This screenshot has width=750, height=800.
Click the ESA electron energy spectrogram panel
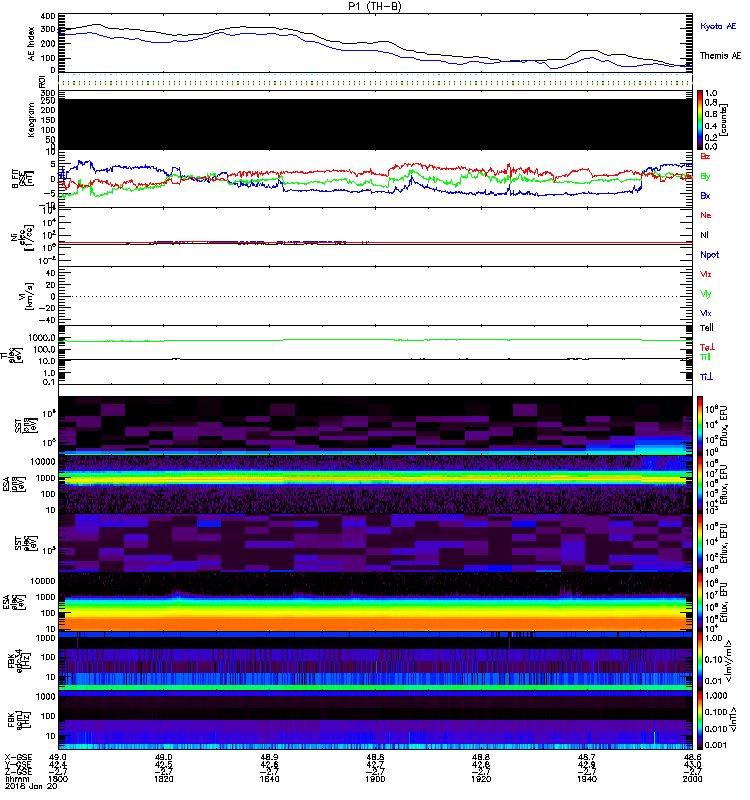(x=375, y=603)
